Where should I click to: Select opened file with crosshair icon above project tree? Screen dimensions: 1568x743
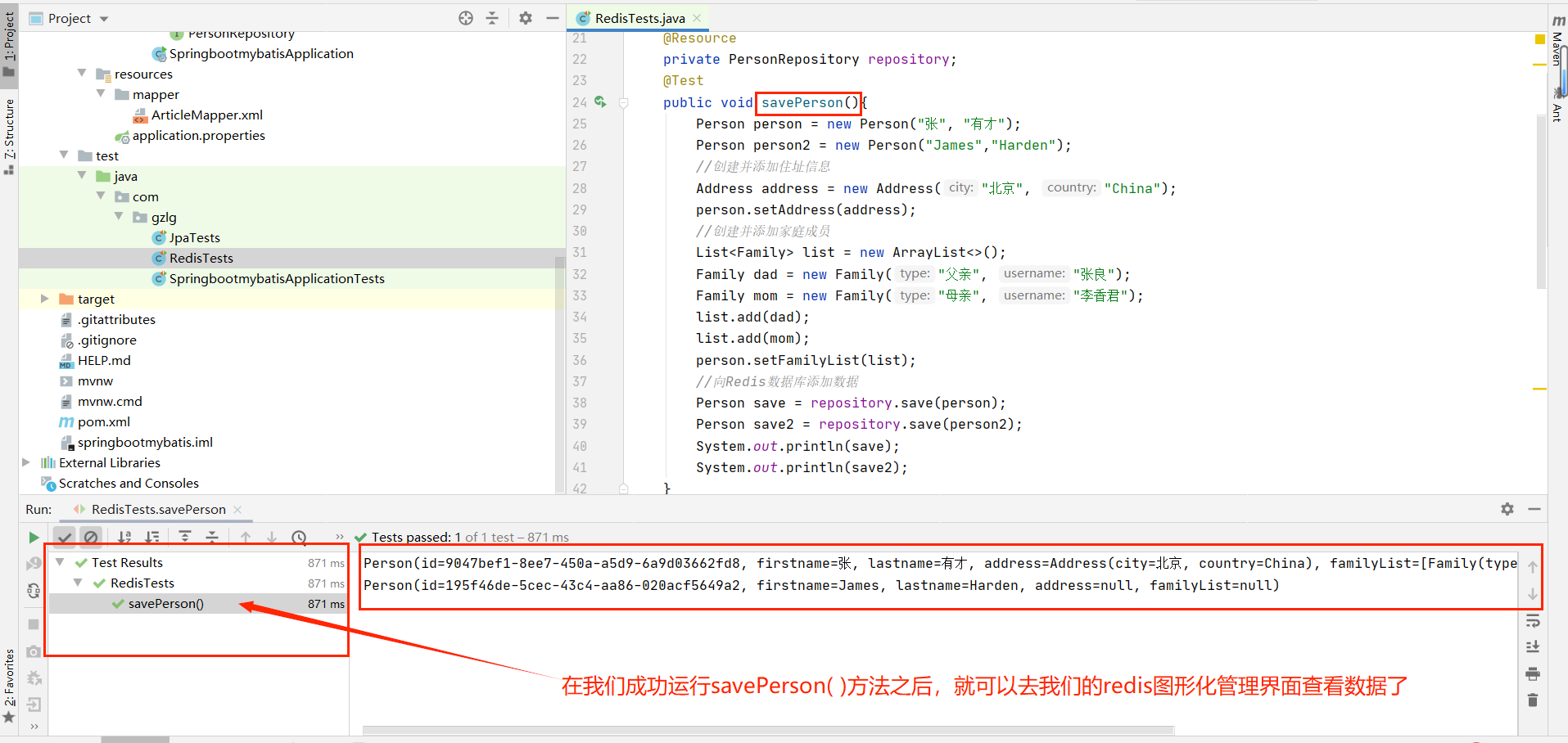[x=465, y=17]
